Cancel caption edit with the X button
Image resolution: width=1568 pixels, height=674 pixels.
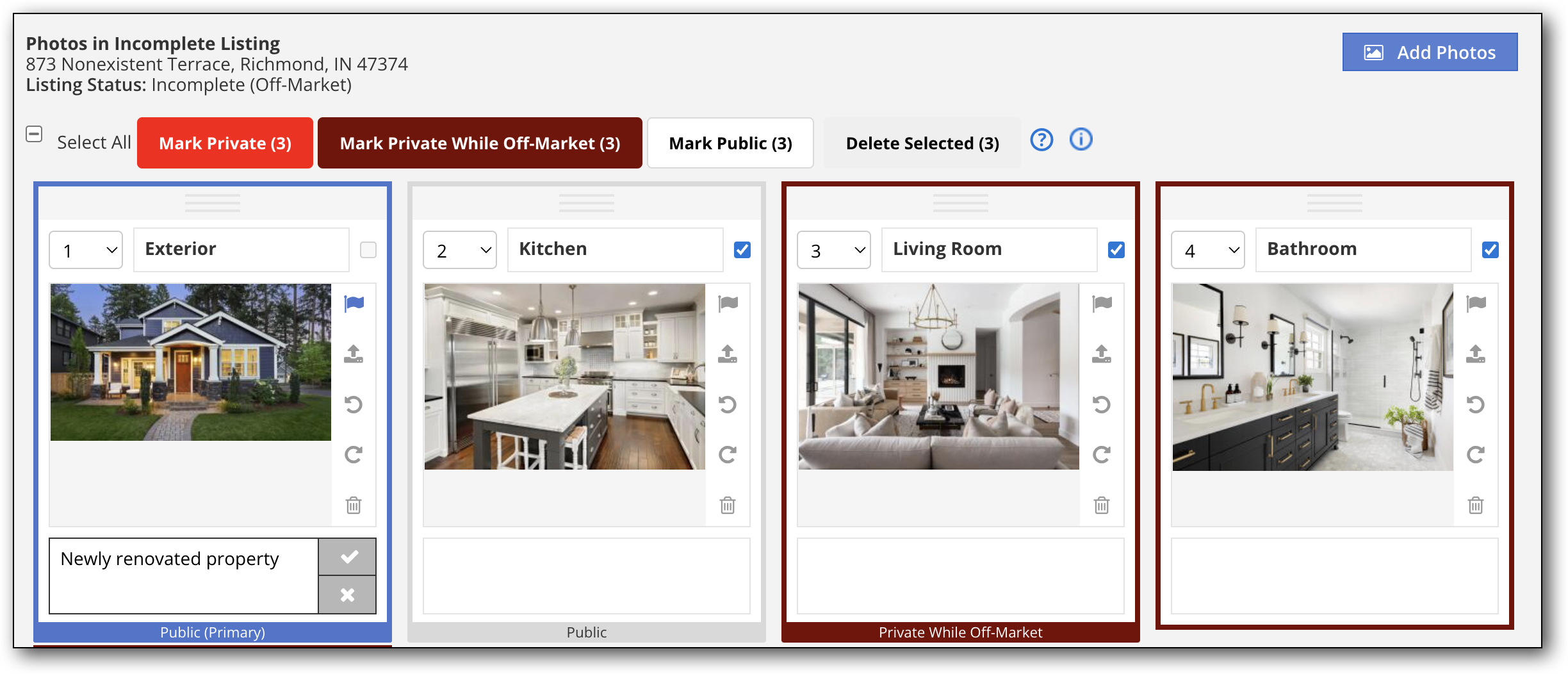tap(347, 595)
